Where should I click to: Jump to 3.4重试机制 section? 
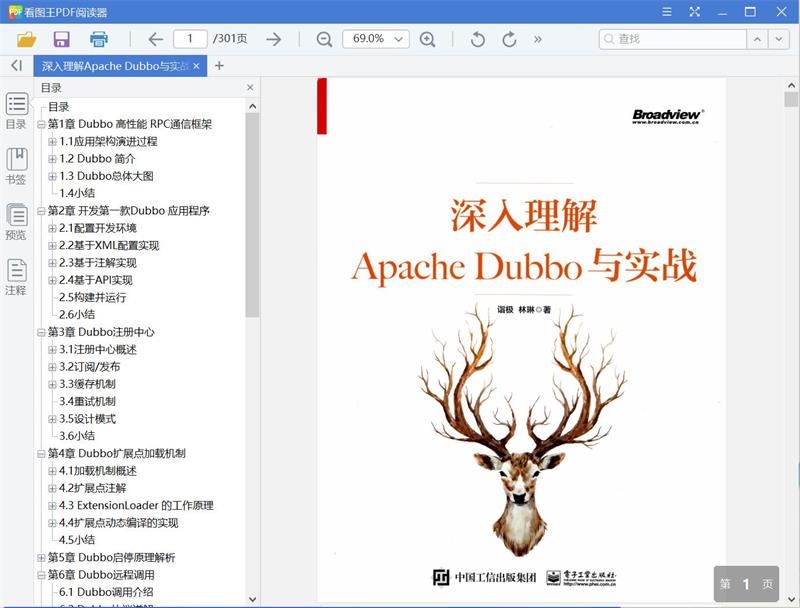87,401
